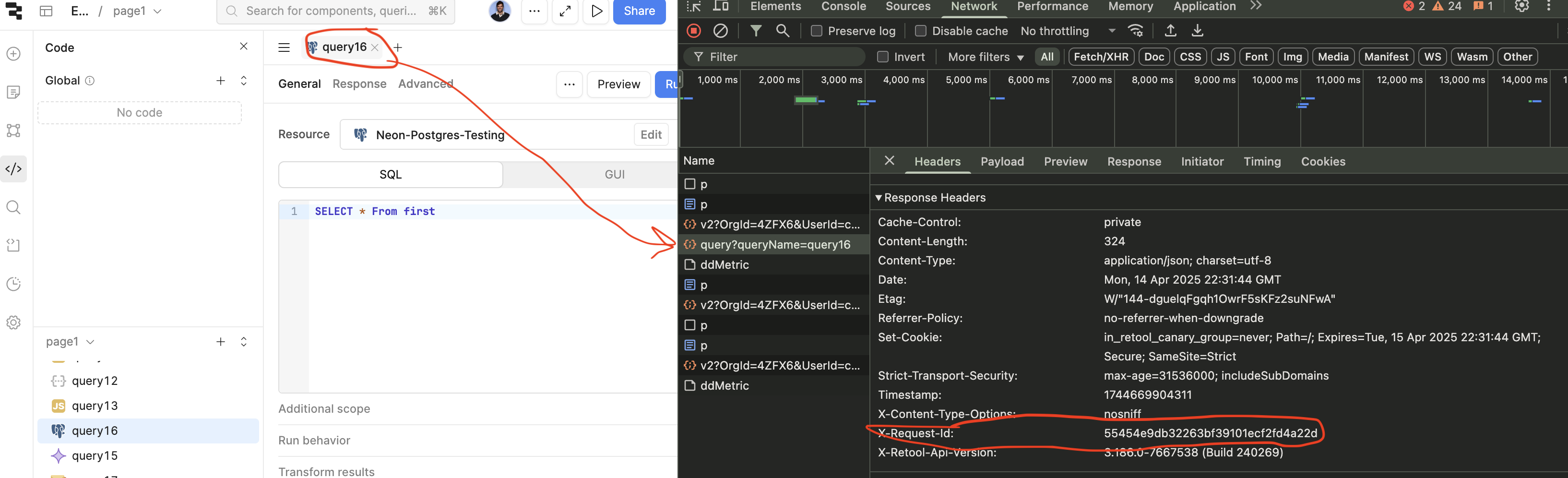Viewport: 1568px width, 478px height.
Task: Open the pages icon in left sidebar
Action: click(13, 92)
